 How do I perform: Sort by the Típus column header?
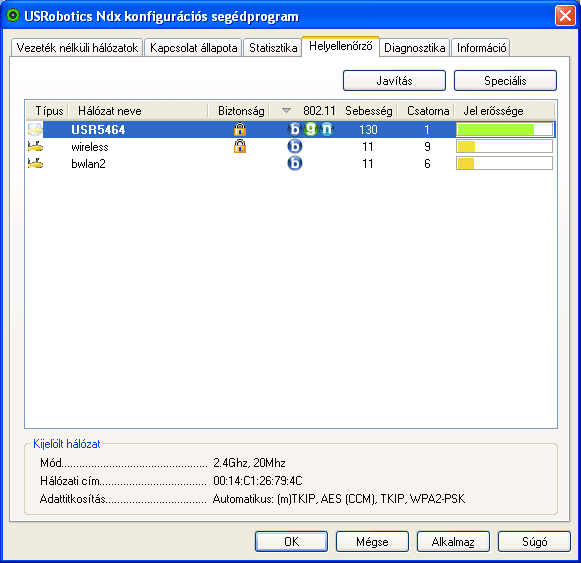[x=47, y=110]
